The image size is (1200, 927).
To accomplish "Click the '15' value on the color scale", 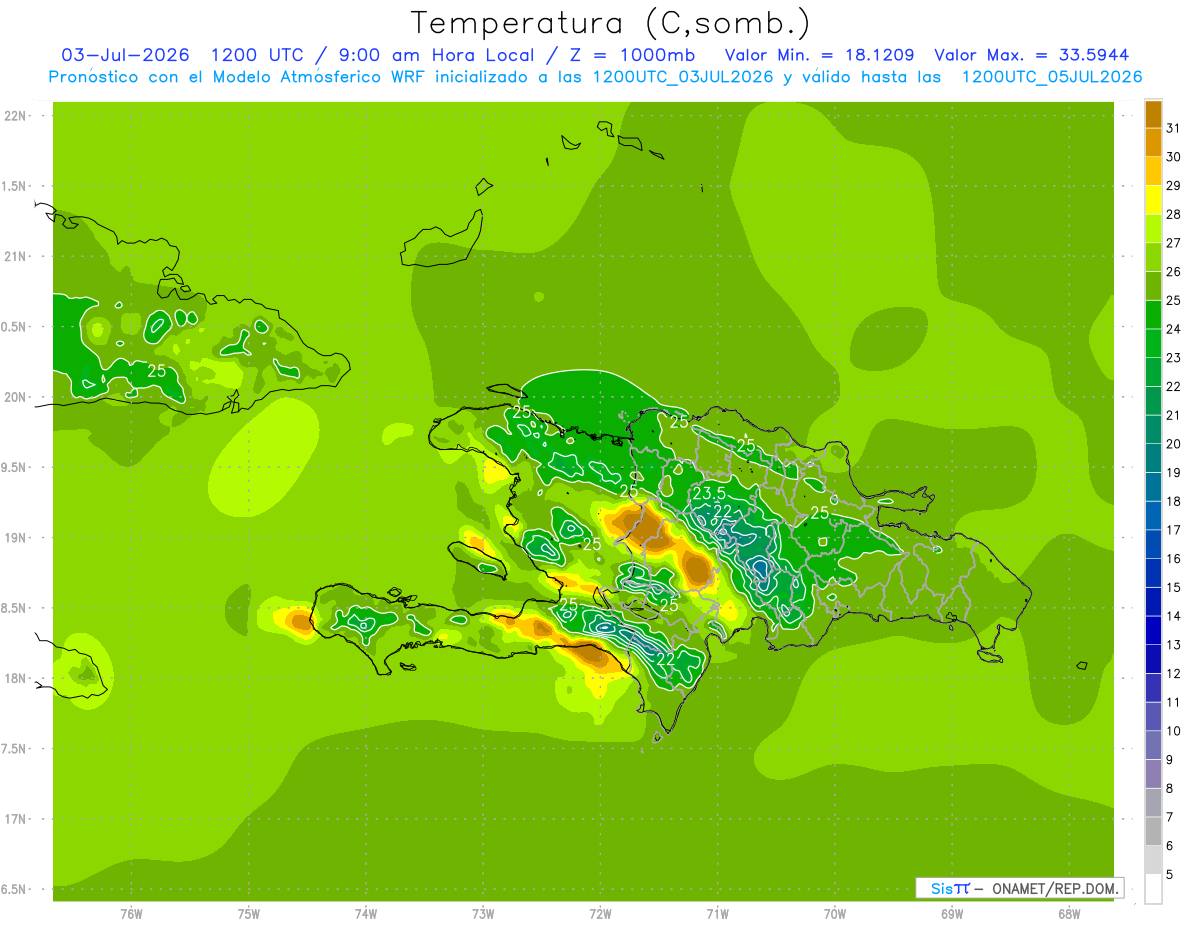I will pos(1174,587).
